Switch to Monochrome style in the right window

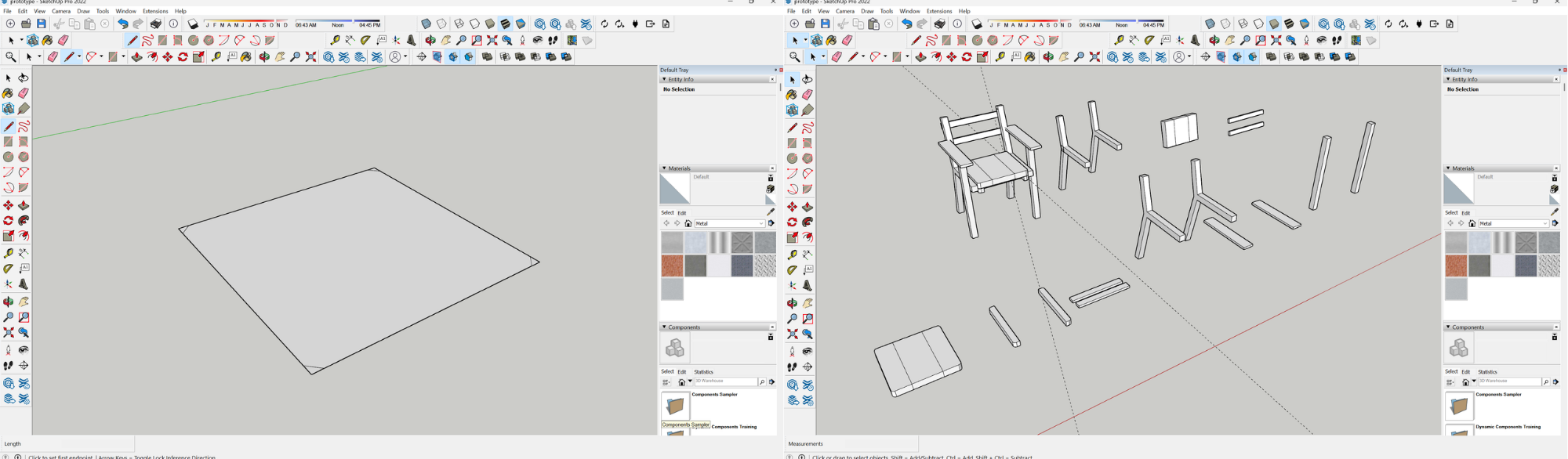pyautogui.click(x=1305, y=23)
